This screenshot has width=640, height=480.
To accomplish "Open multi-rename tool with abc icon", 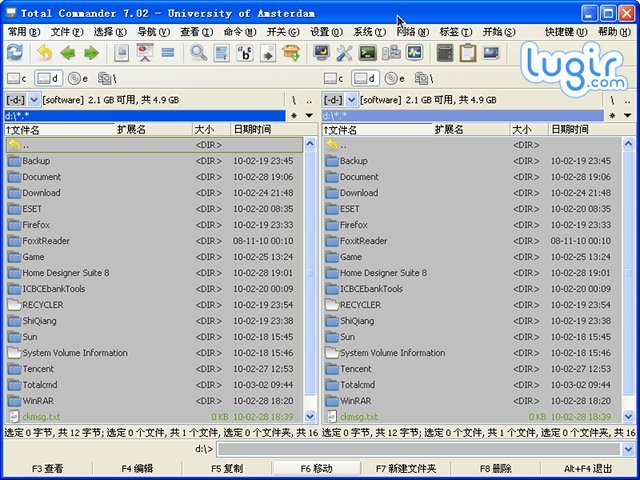I will 245,53.
